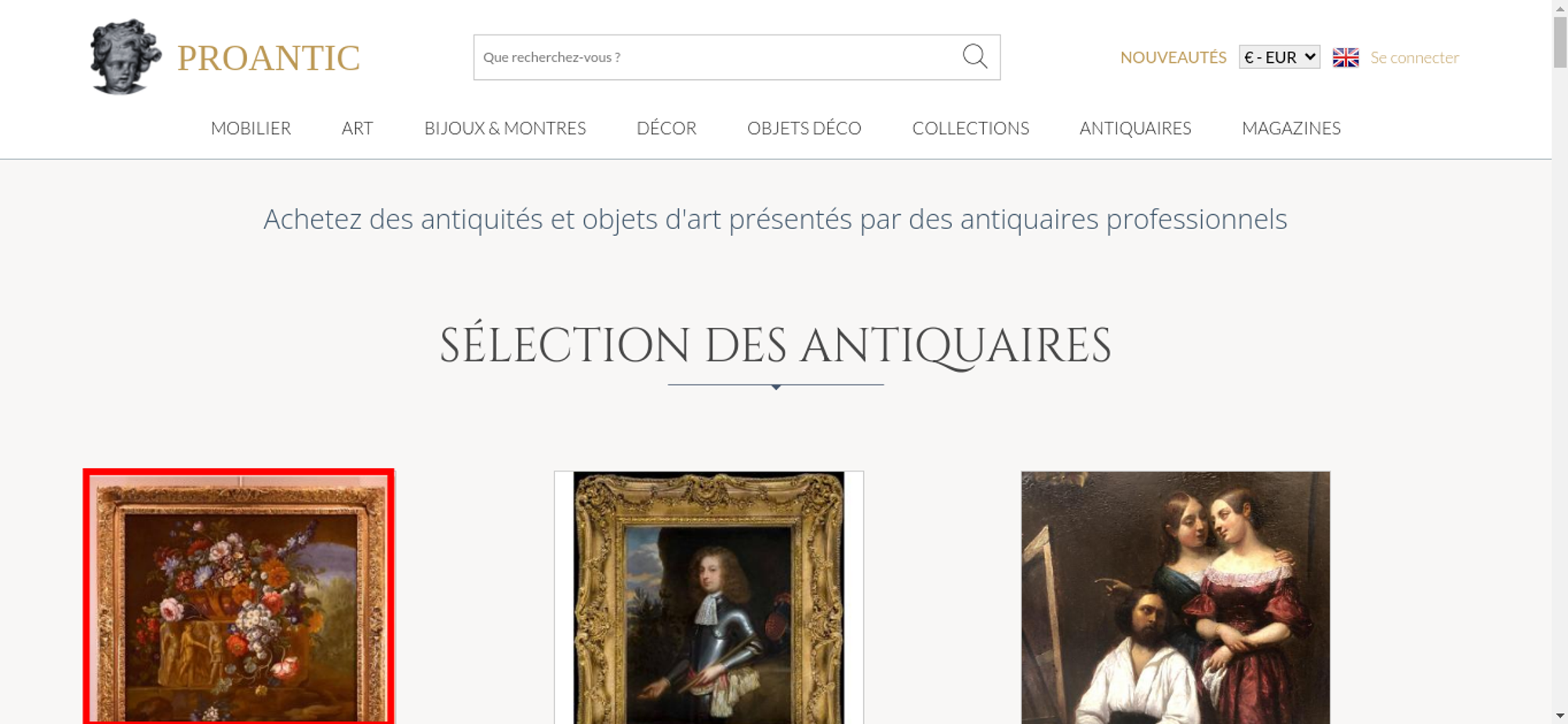1568x724 pixels.
Task: Open the Mobilier menu
Action: [251, 128]
